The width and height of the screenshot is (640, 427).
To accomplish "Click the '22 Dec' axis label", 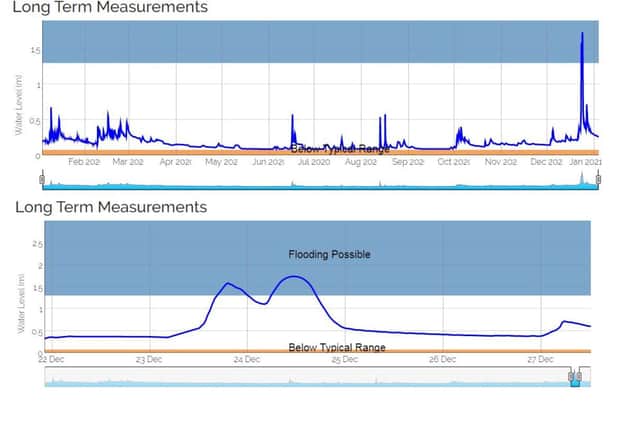I will pos(51,359).
